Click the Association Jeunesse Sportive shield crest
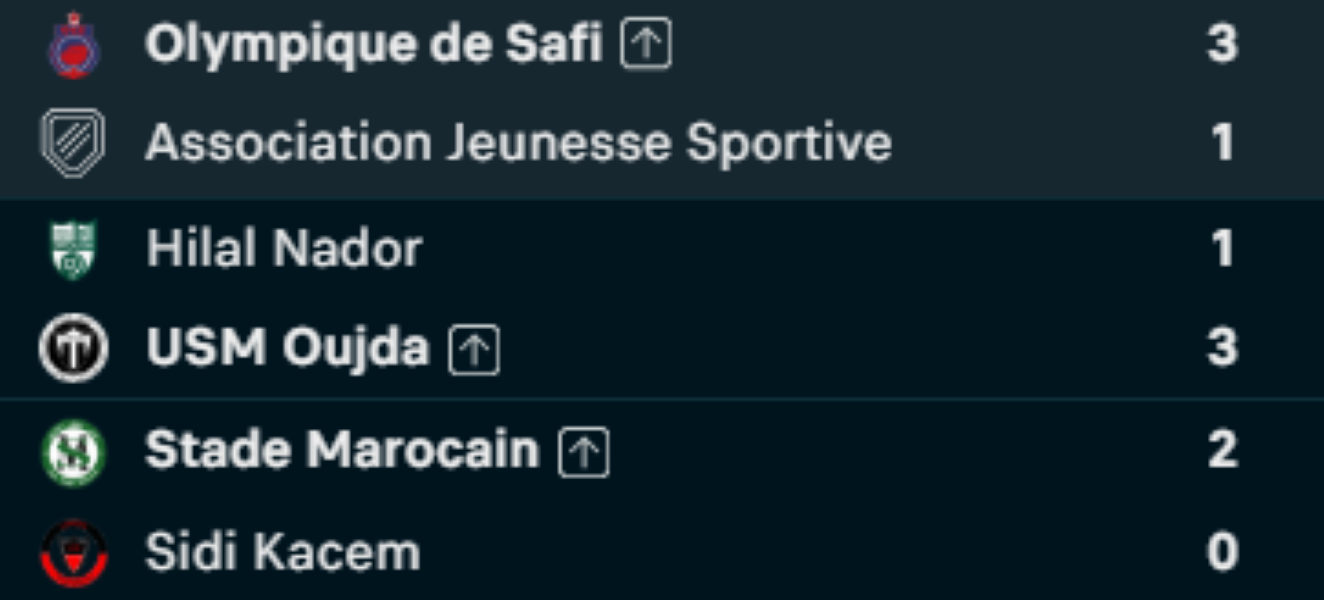The height and width of the screenshot is (600, 1324). pos(72,143)
